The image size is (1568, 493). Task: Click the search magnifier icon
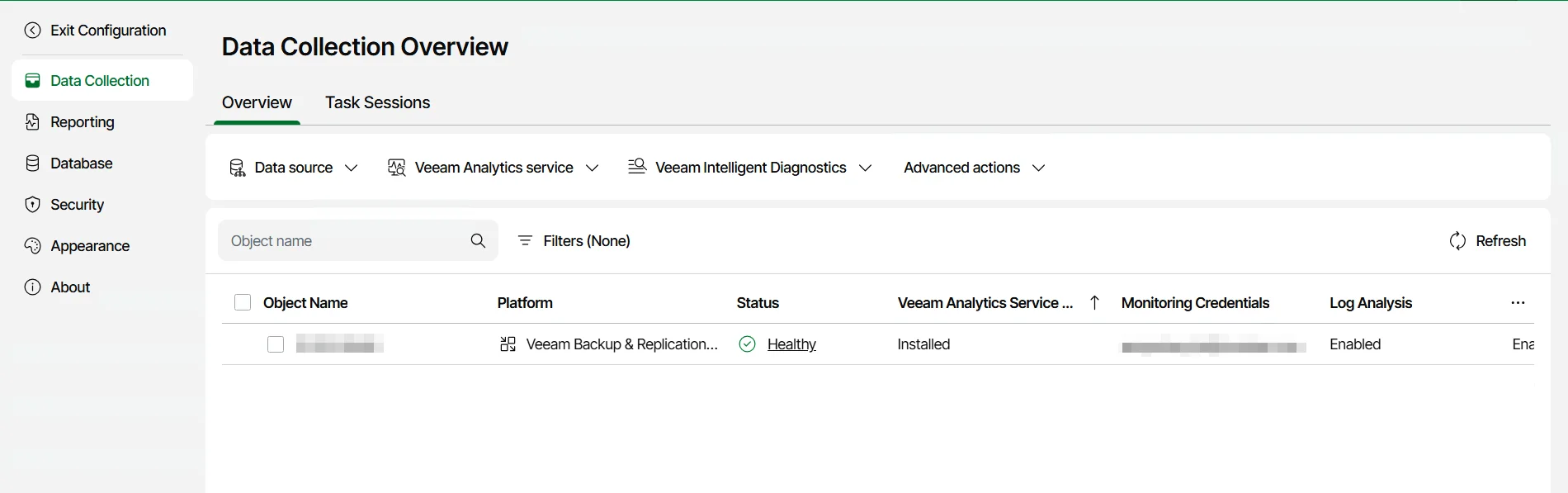(478, 240)
